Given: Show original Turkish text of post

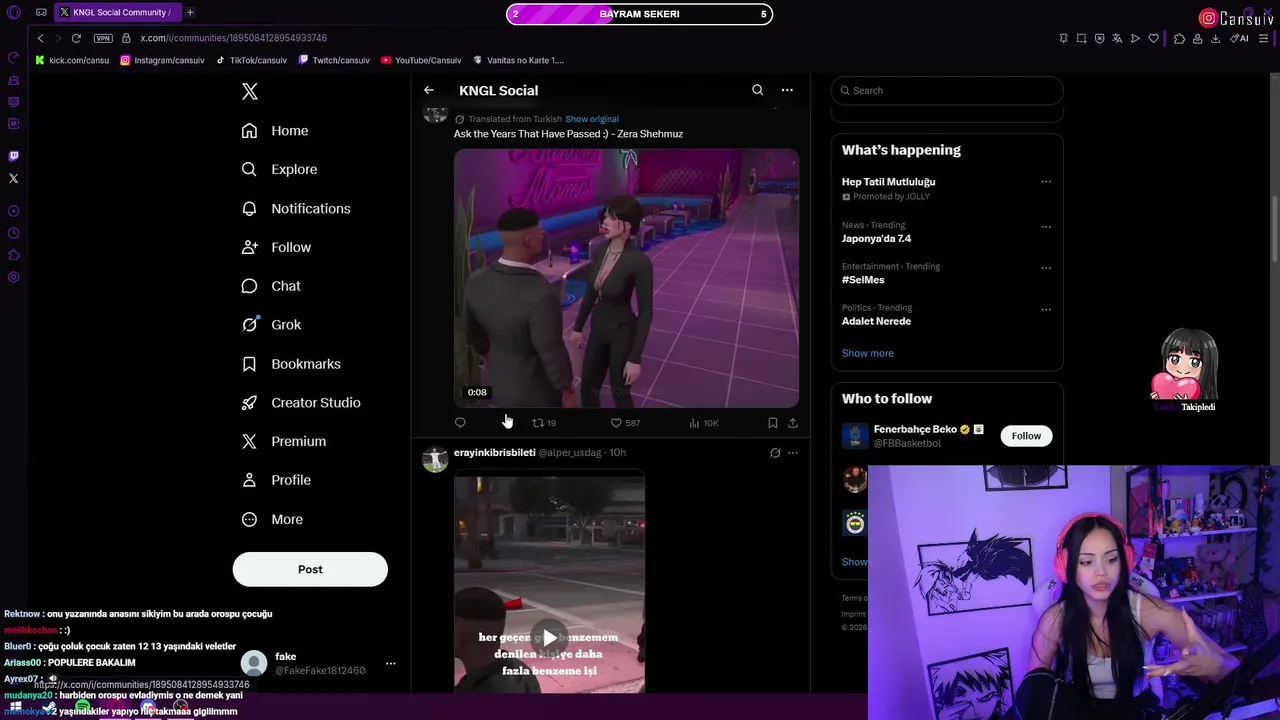Looking at the screenshot, I should click(x=592, y=119).
